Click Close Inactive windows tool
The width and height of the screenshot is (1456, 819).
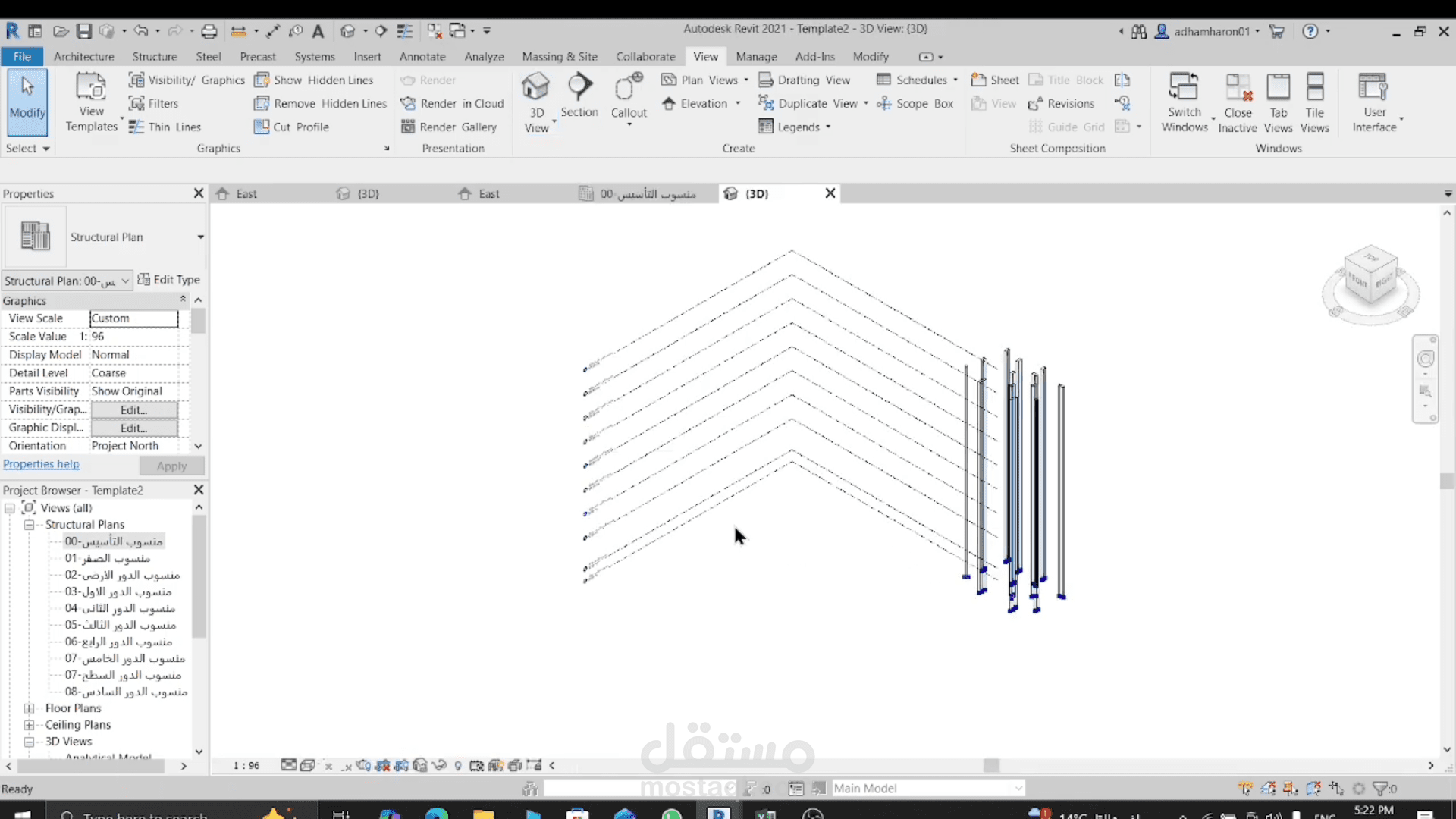pyautogui.click(x=1238, y=101)
